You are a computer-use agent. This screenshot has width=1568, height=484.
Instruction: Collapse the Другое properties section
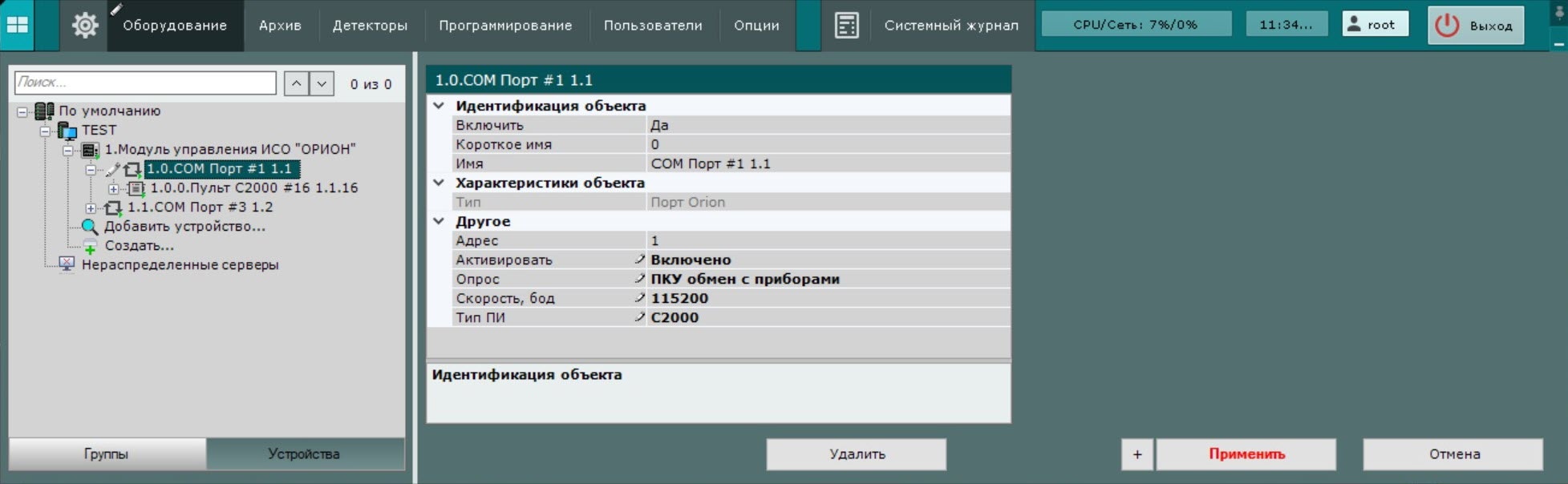click(x=439, y=221)
